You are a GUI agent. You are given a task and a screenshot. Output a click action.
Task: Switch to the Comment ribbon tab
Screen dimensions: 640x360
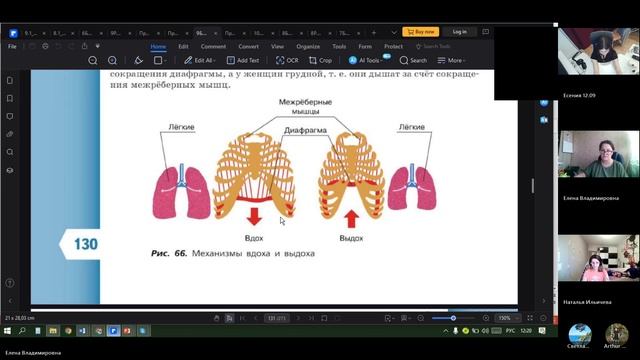pos(213,47)
